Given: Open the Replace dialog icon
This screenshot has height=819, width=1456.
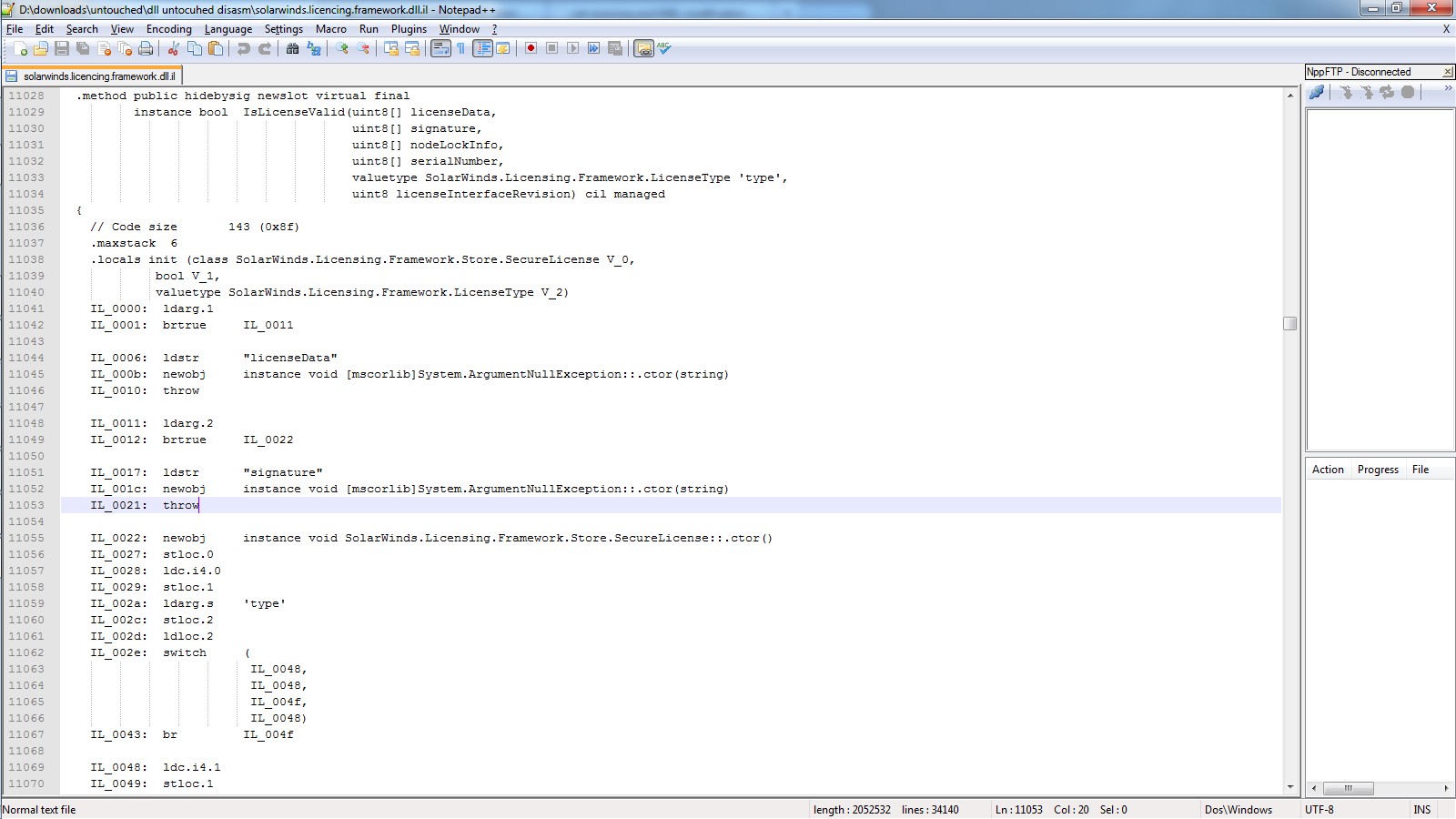Looking at the screenshot, I should coord(314,49).
